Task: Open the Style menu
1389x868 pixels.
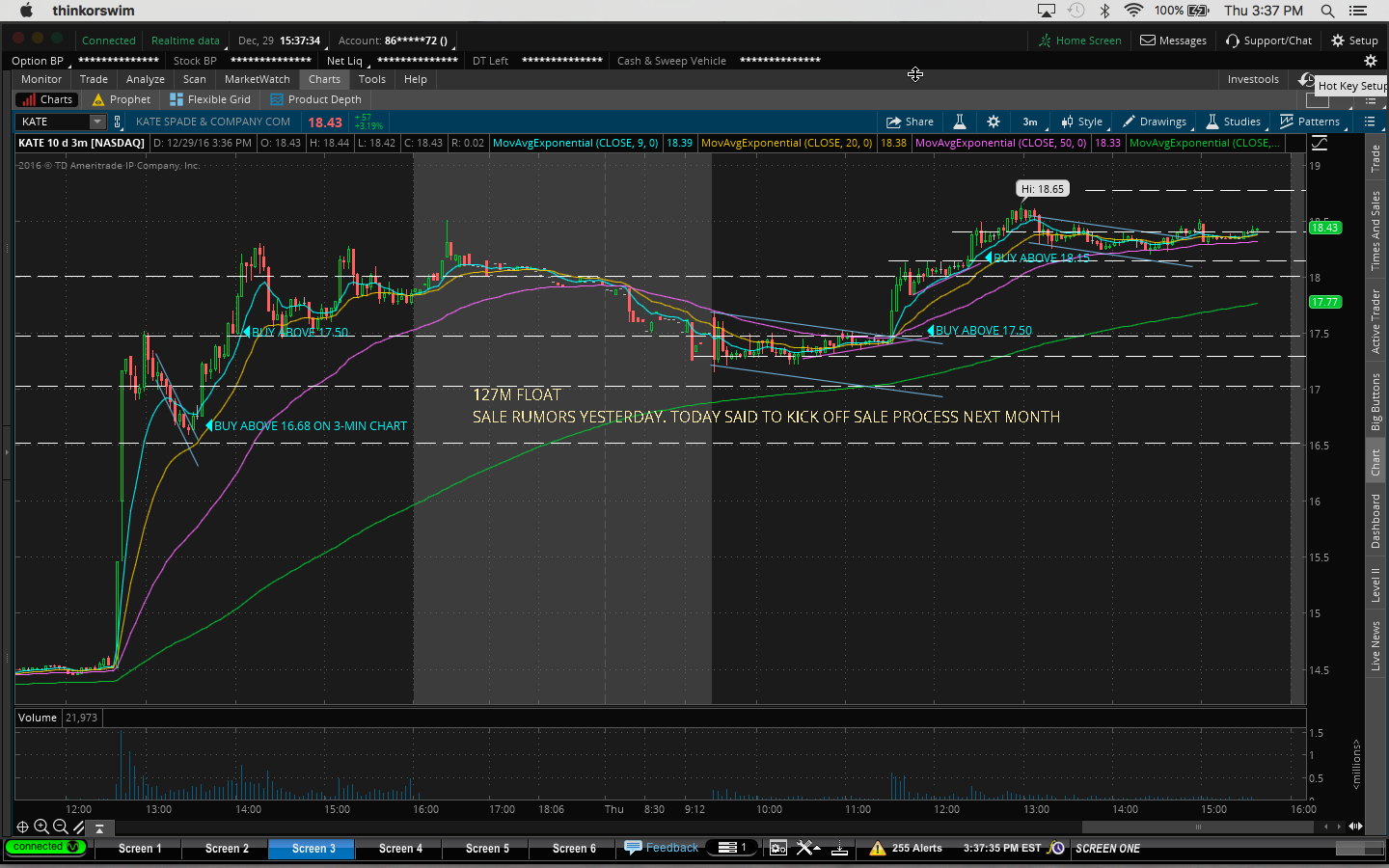Action: click(1082, 122)
